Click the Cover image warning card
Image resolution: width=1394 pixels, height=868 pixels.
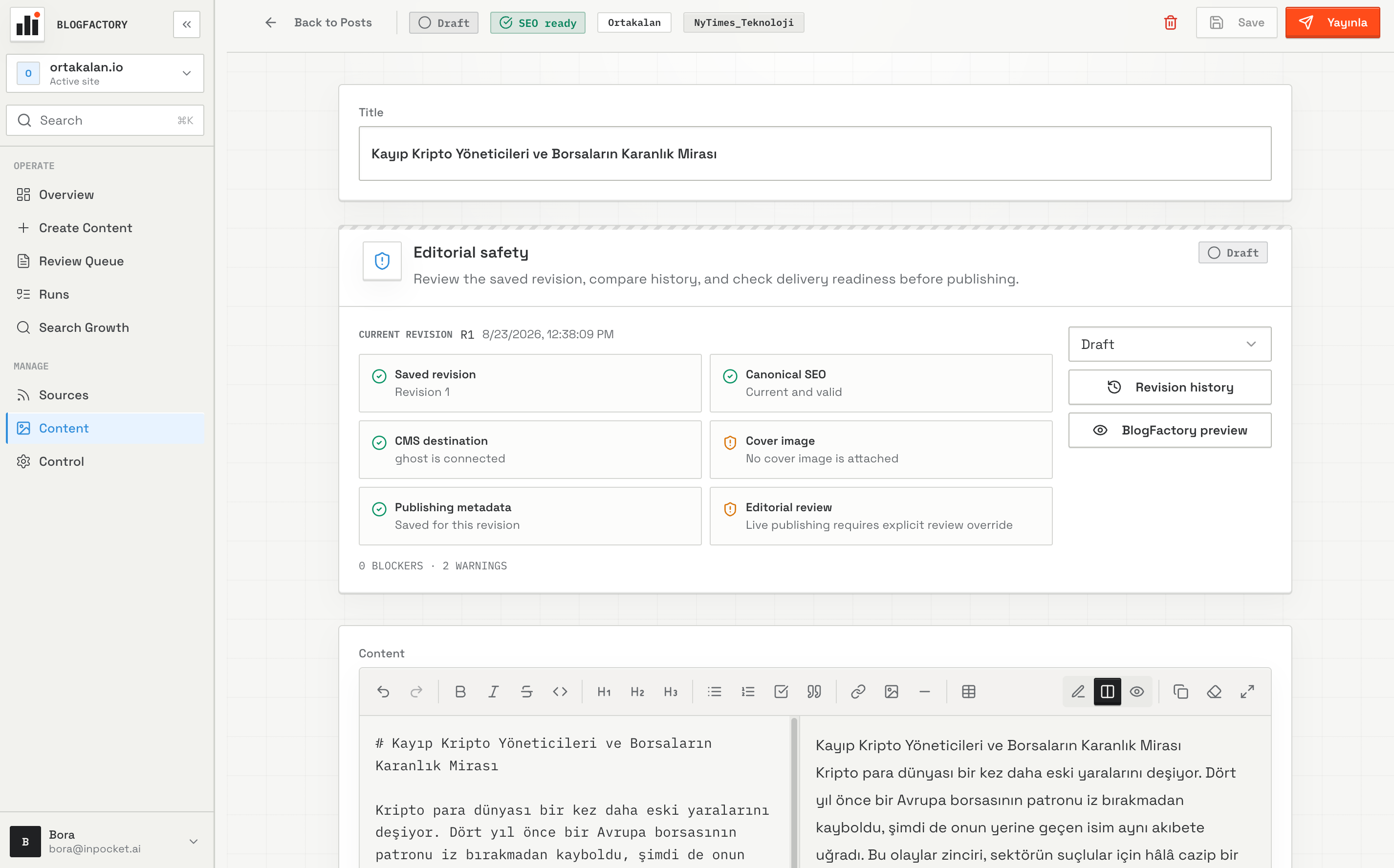click(x=881, y=450)
